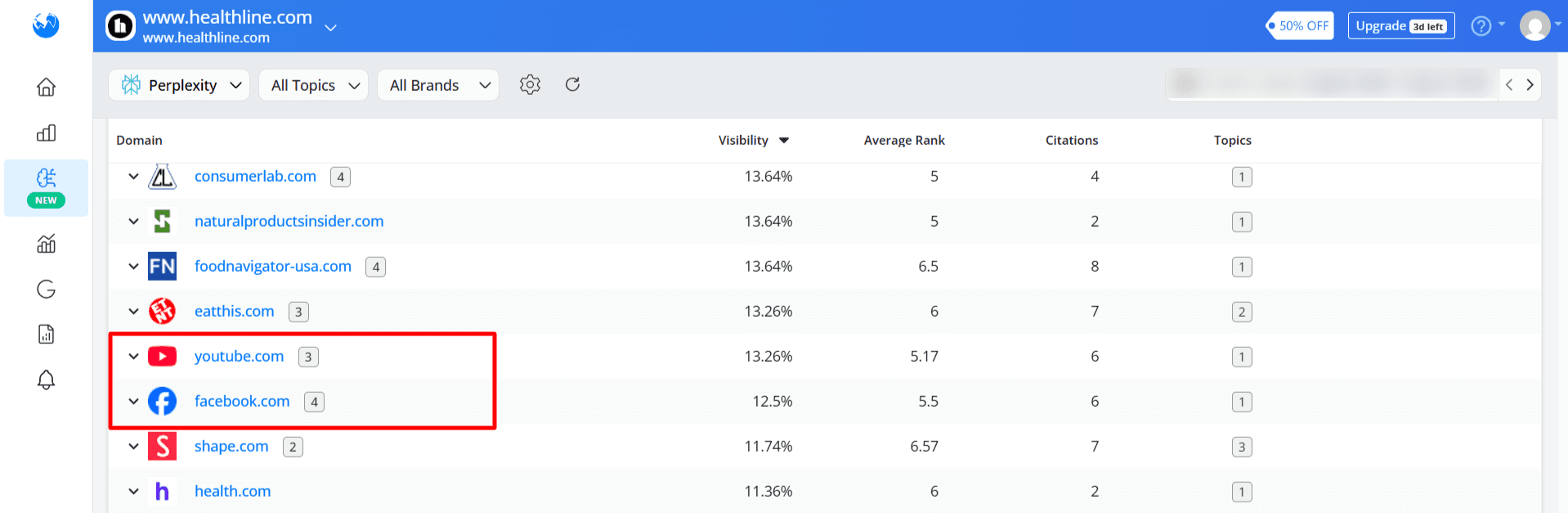Click the count badge 4 beside facebook.com
Image resolution: width=1568 pixels, height=513 pixels.
tap(314, 402)
